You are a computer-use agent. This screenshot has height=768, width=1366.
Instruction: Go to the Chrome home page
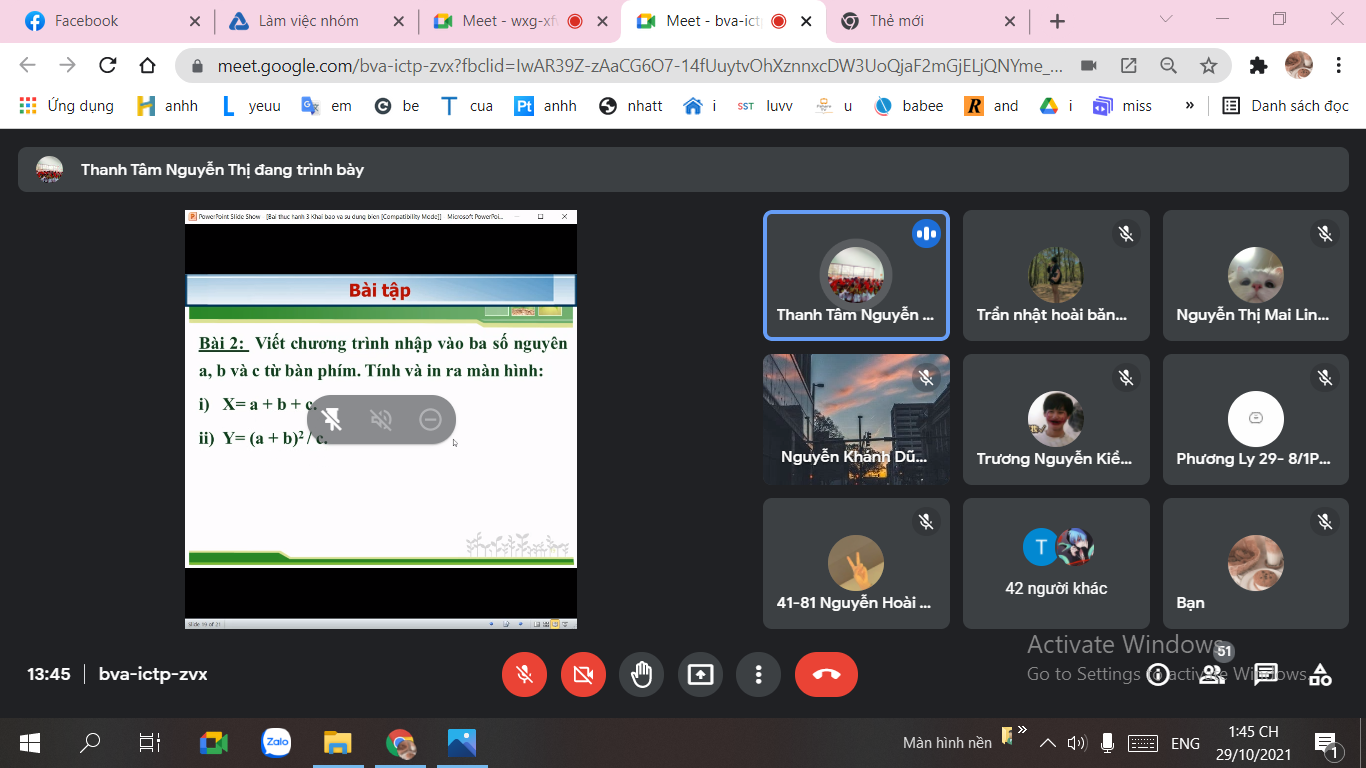(x=147, y=65)
